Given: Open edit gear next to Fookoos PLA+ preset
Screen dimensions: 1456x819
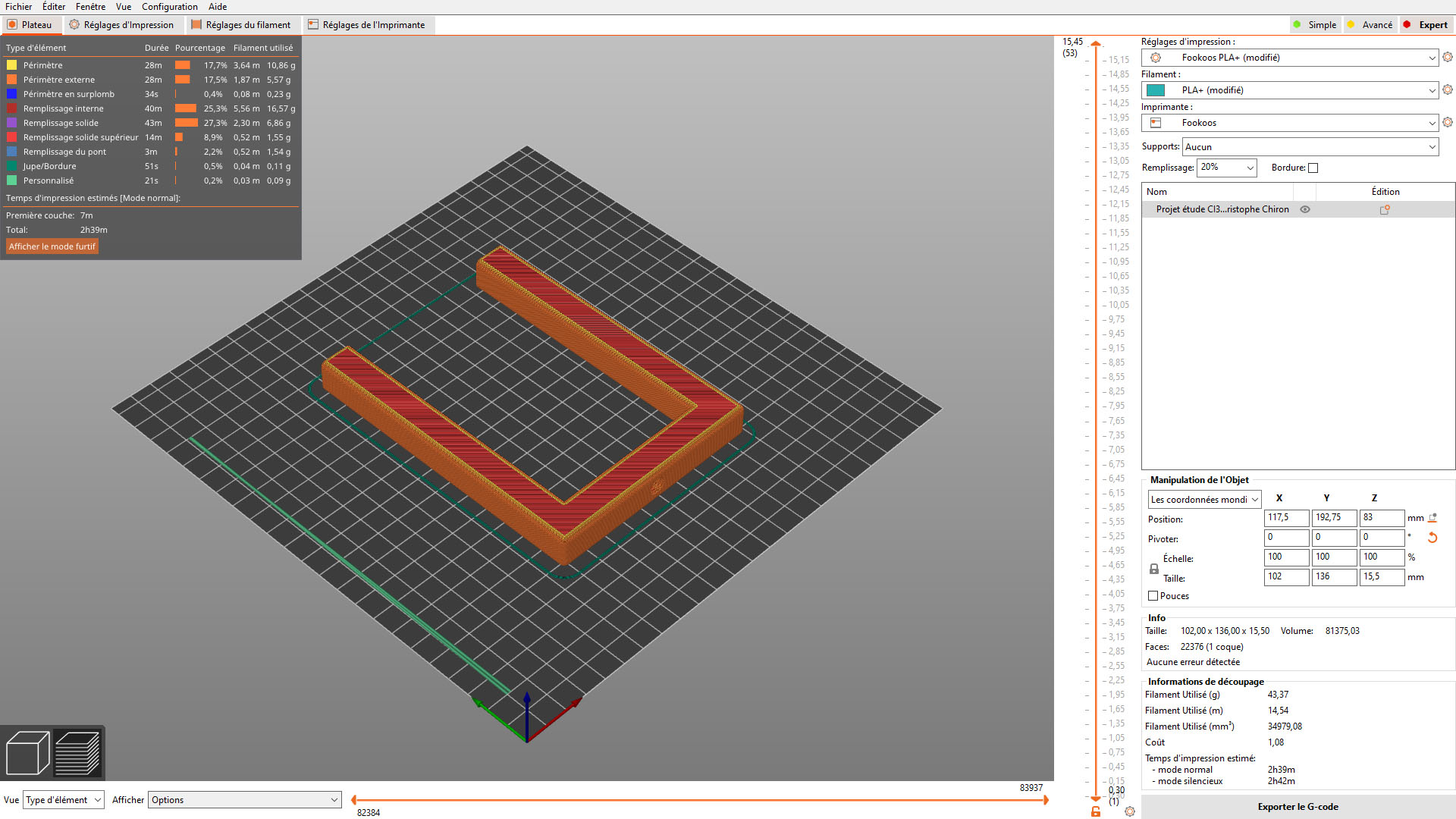Looking at the screenshot, I should 1448,58.
